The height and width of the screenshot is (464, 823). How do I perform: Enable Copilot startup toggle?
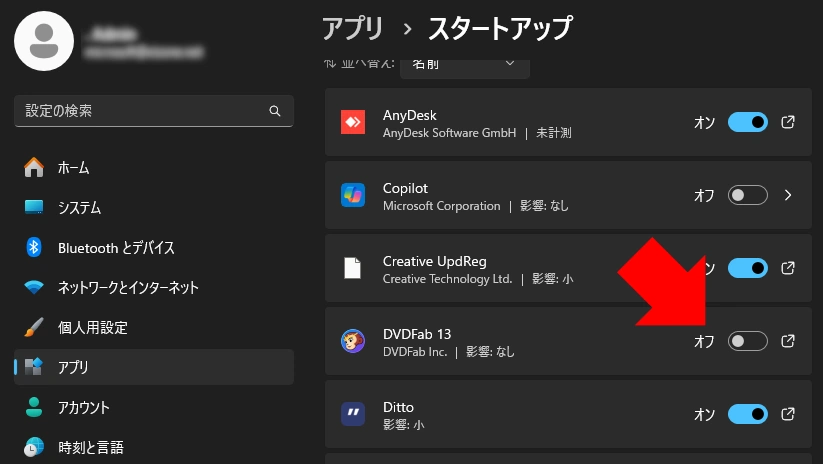747,195
